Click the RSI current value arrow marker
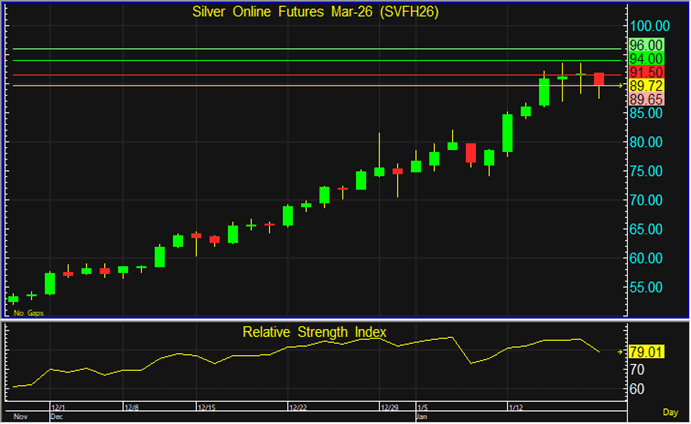The height and width of the screenshot is (424, 691). click(621, 351)
